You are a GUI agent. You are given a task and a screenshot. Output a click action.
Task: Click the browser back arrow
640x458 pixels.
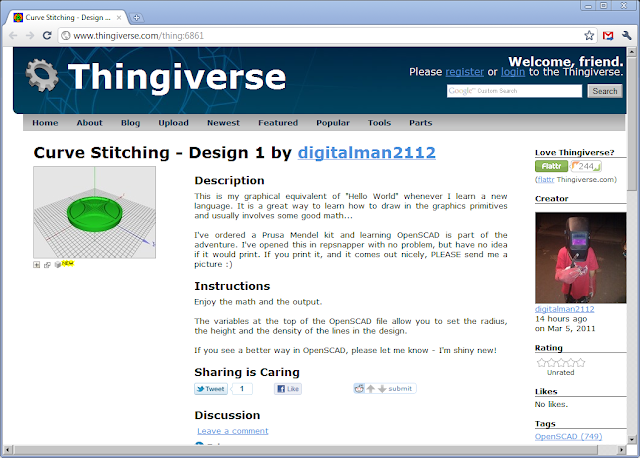13,36
